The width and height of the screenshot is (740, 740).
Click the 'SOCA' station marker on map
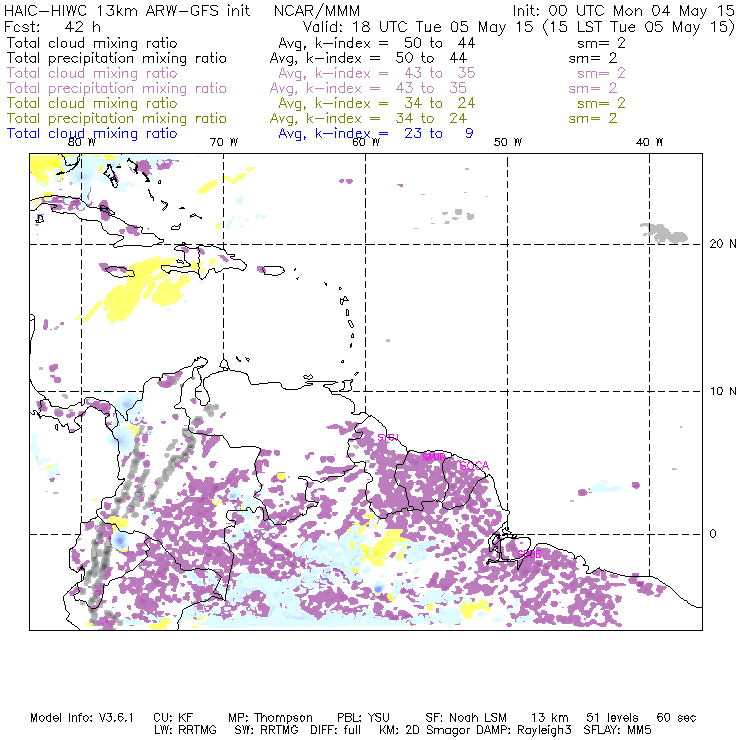click(474, 466)
